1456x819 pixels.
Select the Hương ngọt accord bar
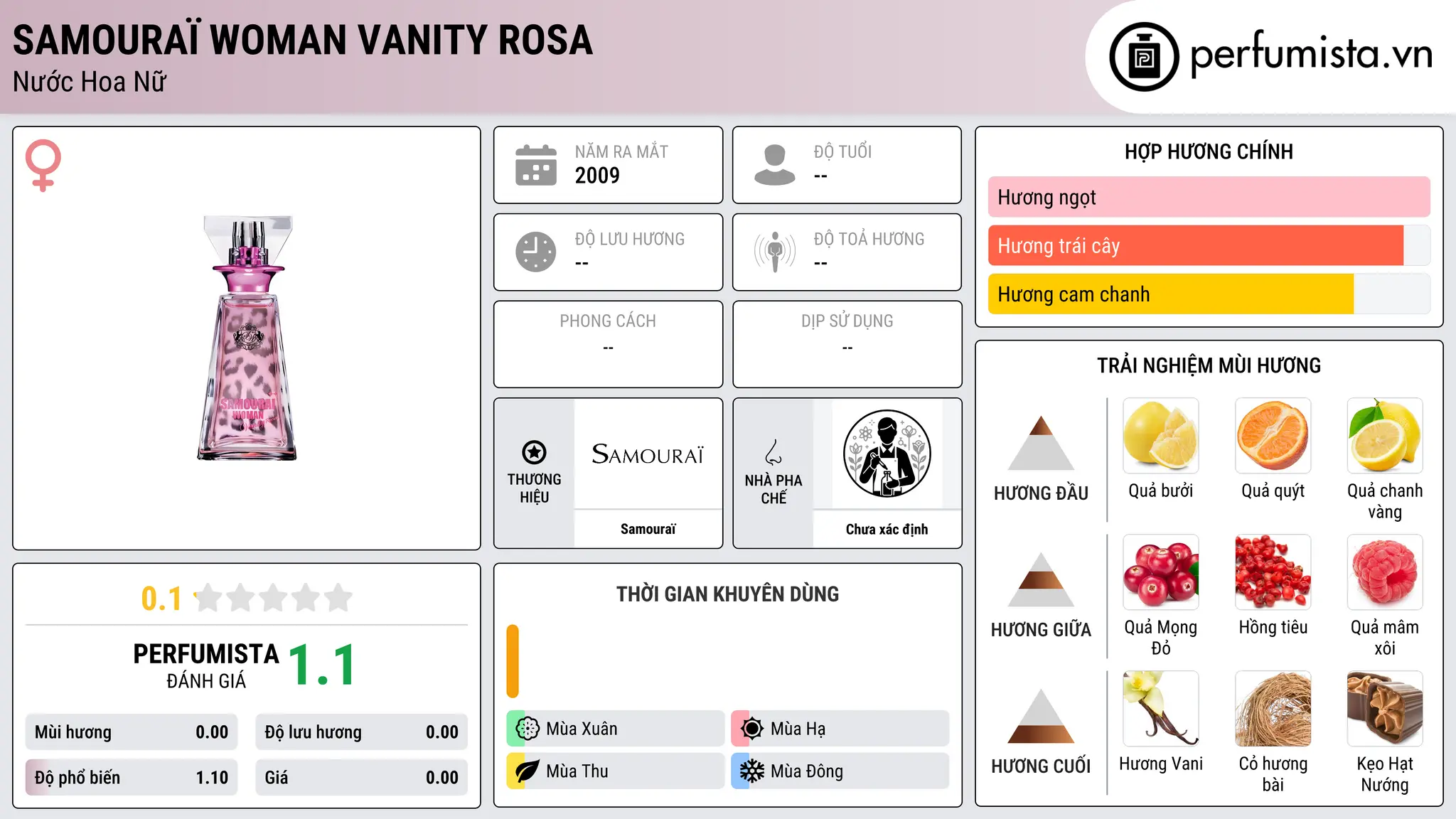[1209, 197]
